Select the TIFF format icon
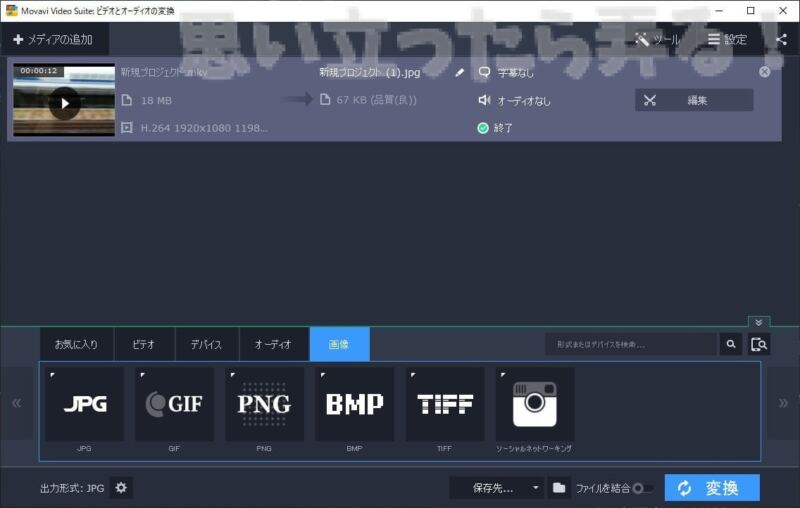 tap(445, 404)
